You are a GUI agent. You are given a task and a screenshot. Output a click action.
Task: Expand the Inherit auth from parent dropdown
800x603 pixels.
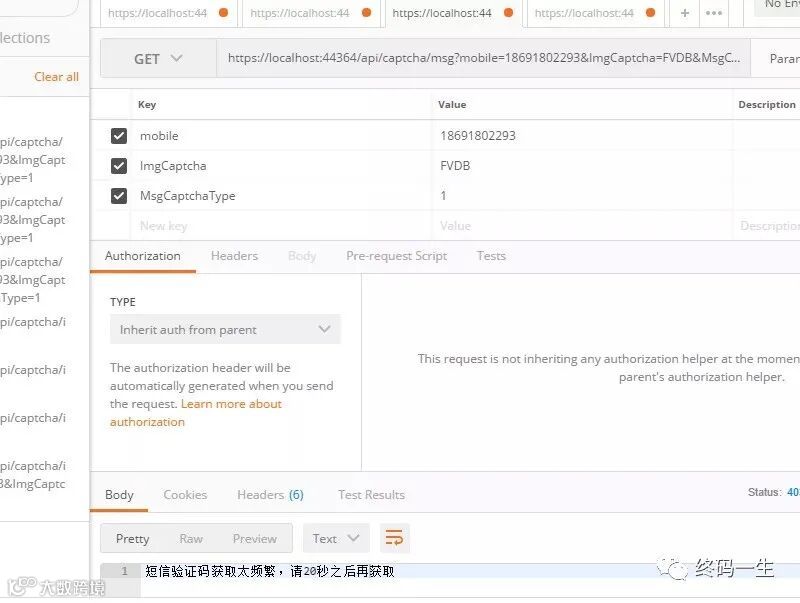pyautogui.click(x=225, y=330)
